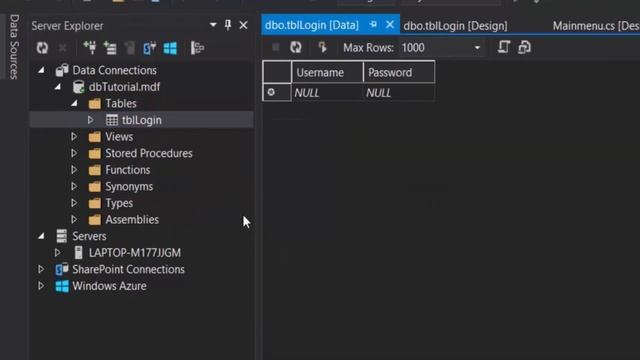Refresh the Server Explorer tree
Screen dimensions: 640x360
(42, 48)
